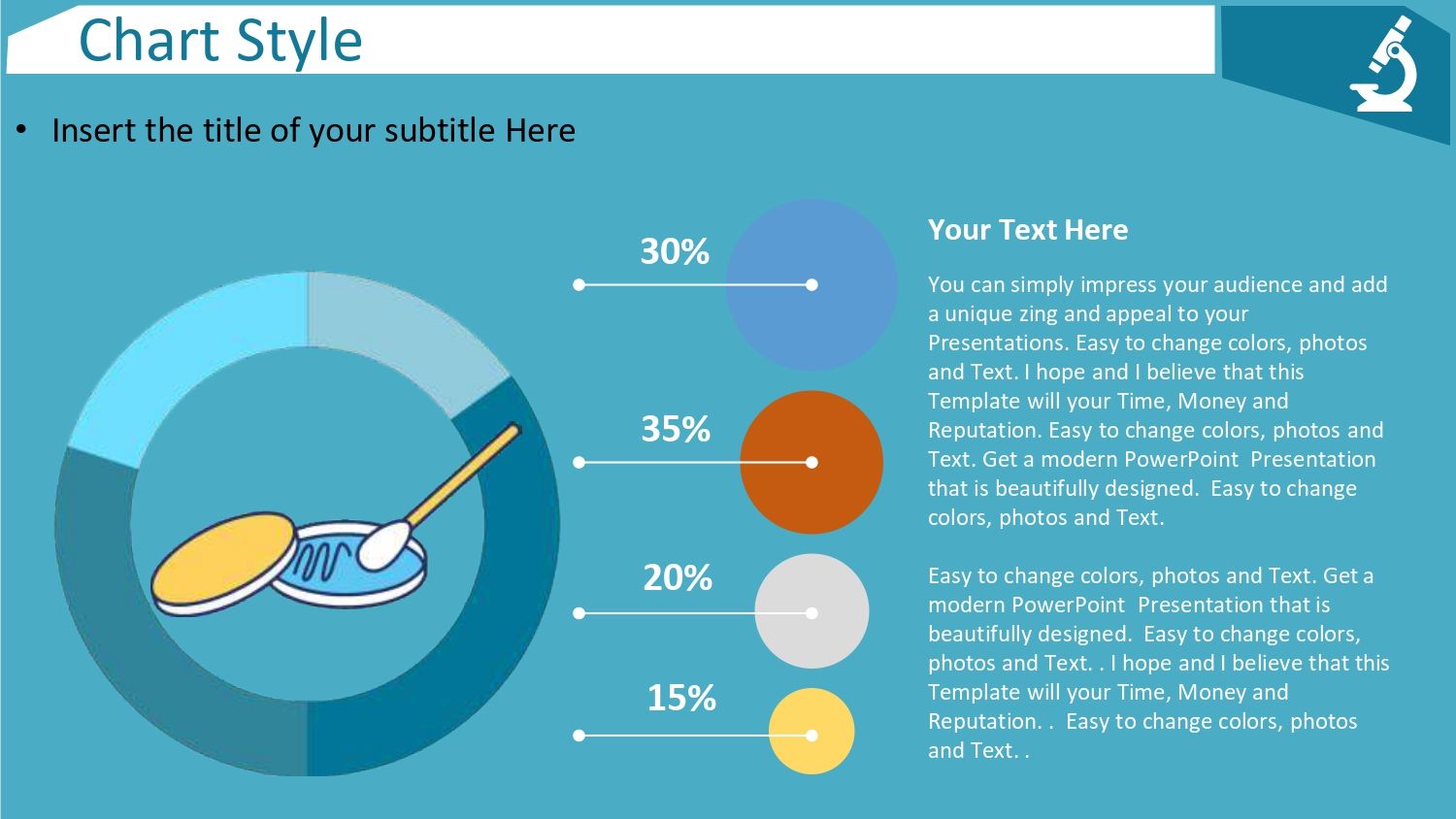Click the Chart Style title text
Viewport: 1456px width, 819px height.
[x=220, y=41]
